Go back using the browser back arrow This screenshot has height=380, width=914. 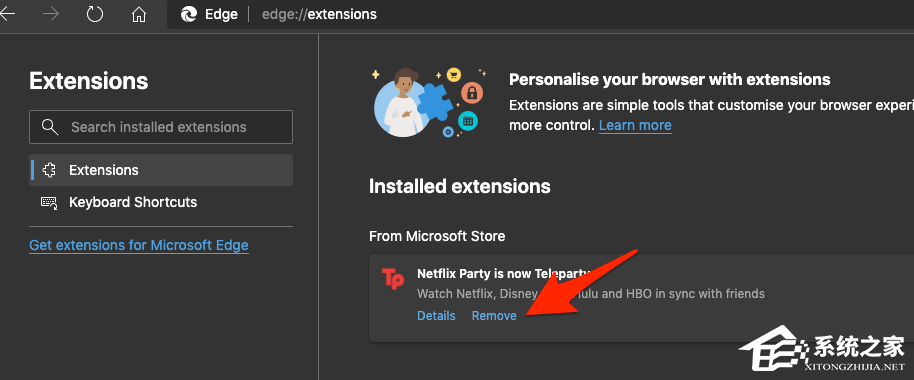[x=6, y=14]
